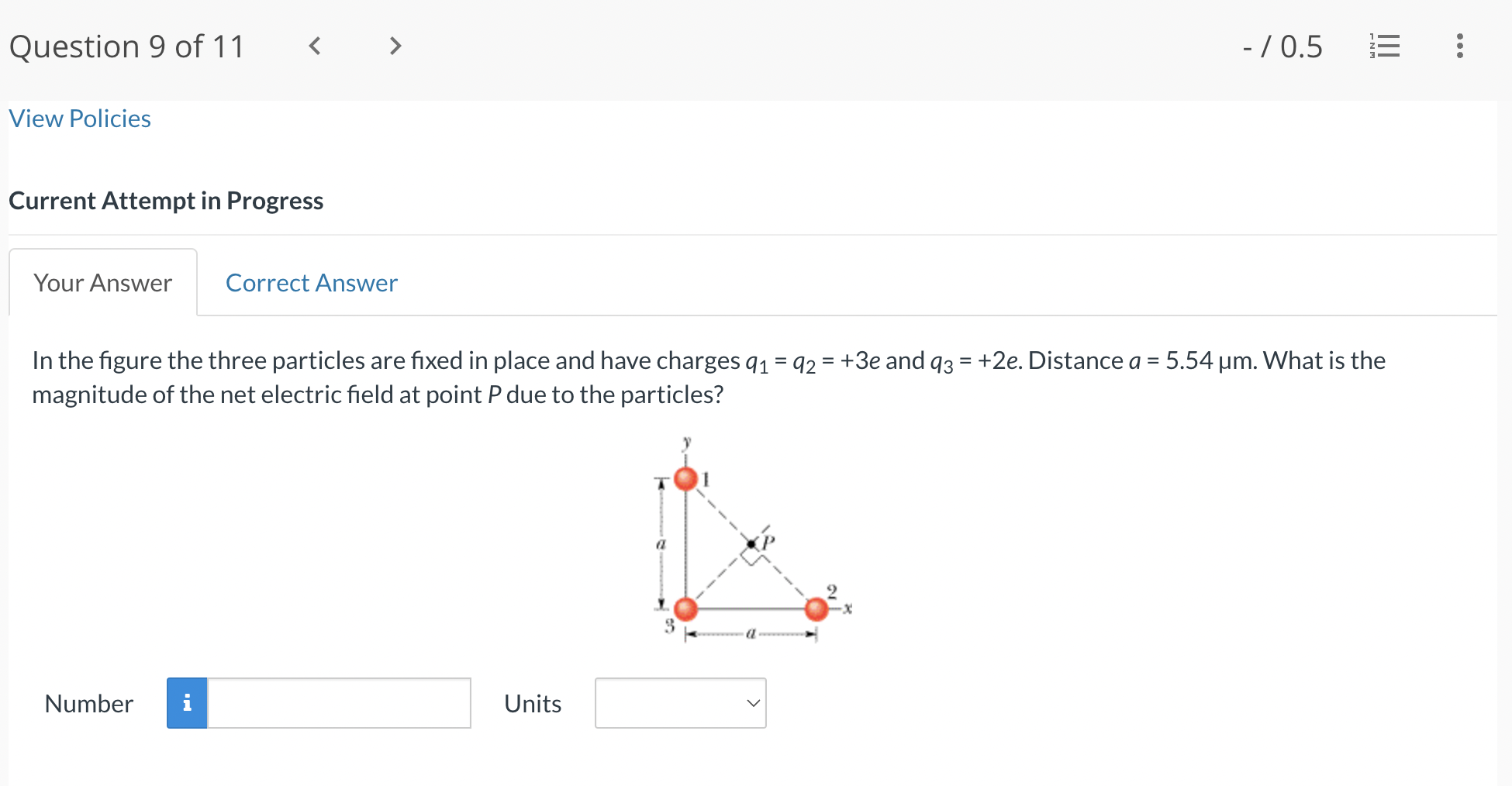
Task: Reveal more actions via kebab menu
Action: click(1458, 47)
